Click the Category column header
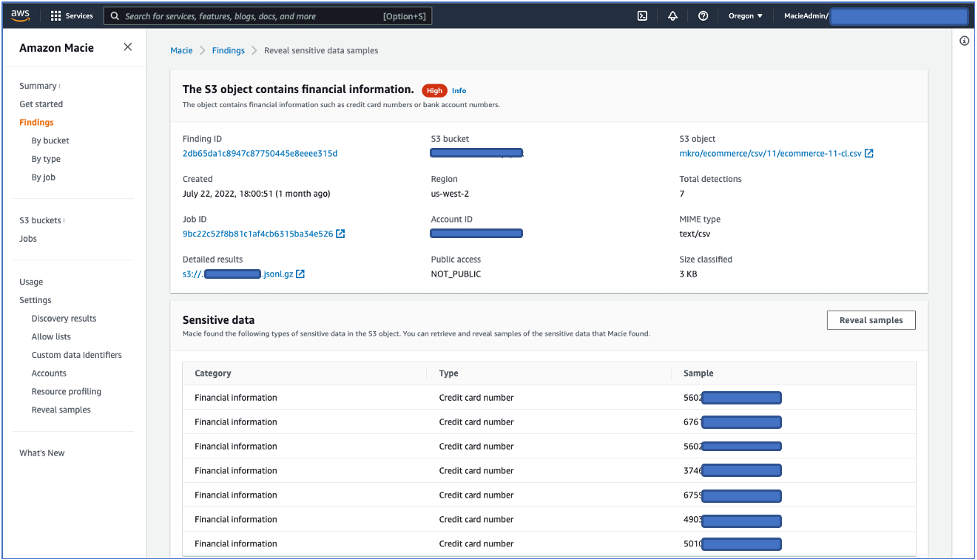Screen dimensions: 977x560 pos(212,373)
